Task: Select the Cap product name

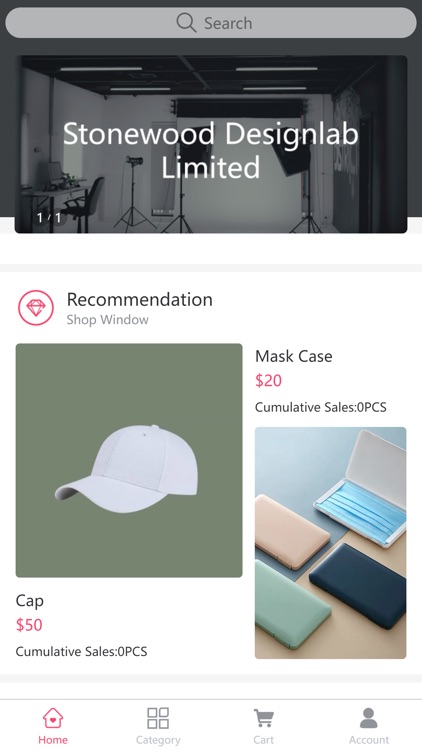Action: tap(30, 601)
